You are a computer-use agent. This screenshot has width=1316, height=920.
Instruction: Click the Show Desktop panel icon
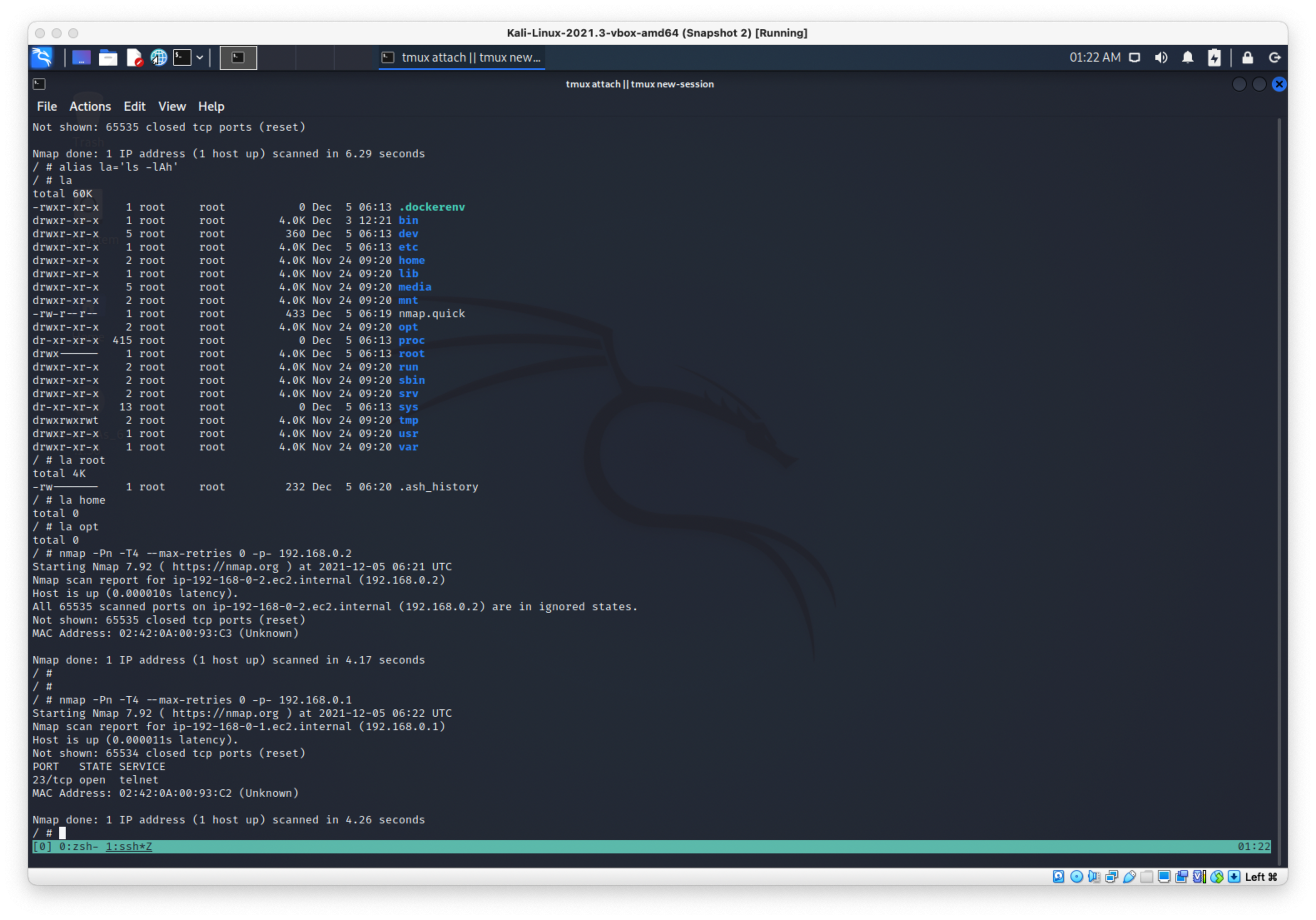(81, 57)
